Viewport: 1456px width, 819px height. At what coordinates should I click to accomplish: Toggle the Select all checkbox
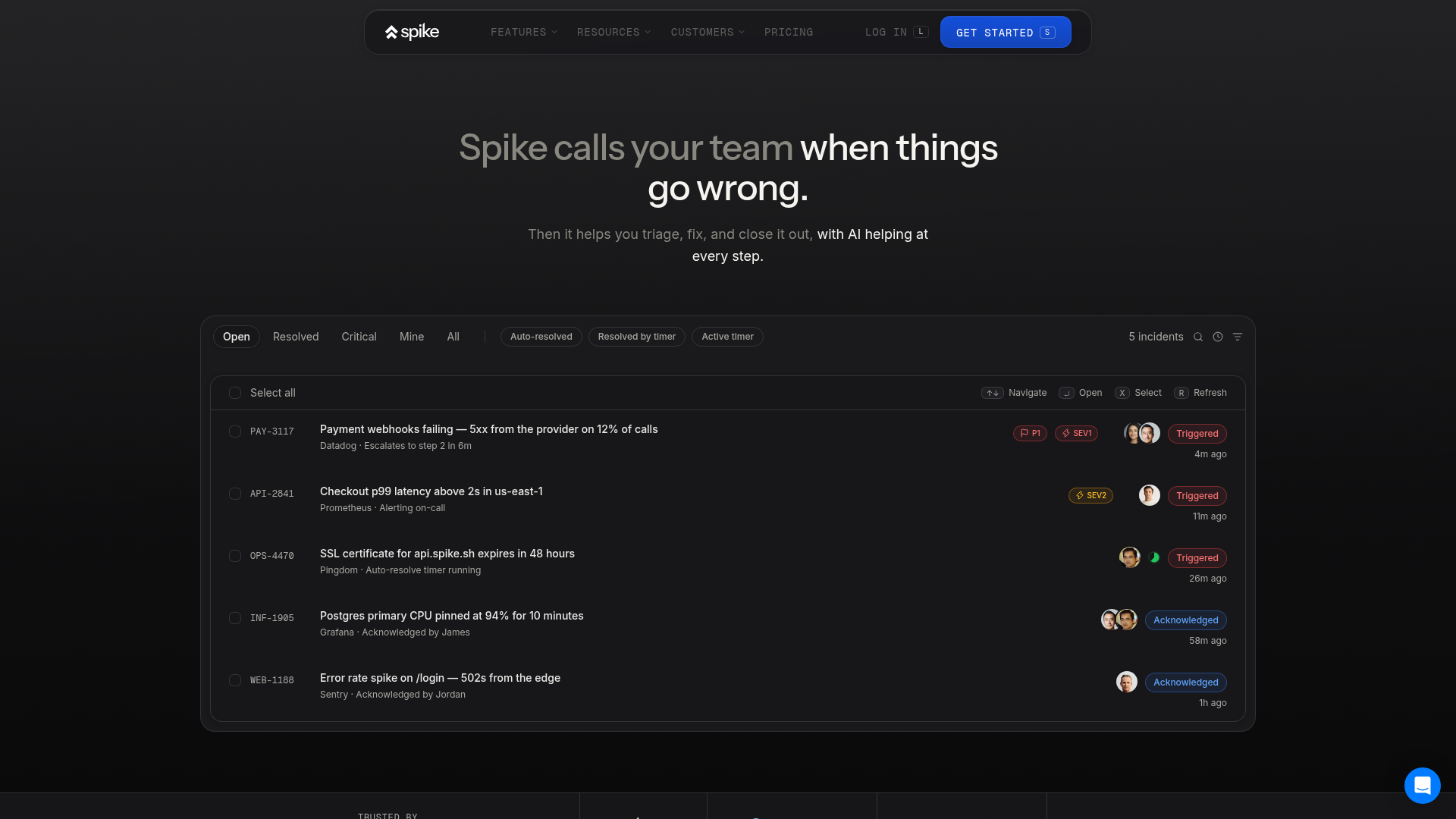pyautogui.click(x=235, y=393)
